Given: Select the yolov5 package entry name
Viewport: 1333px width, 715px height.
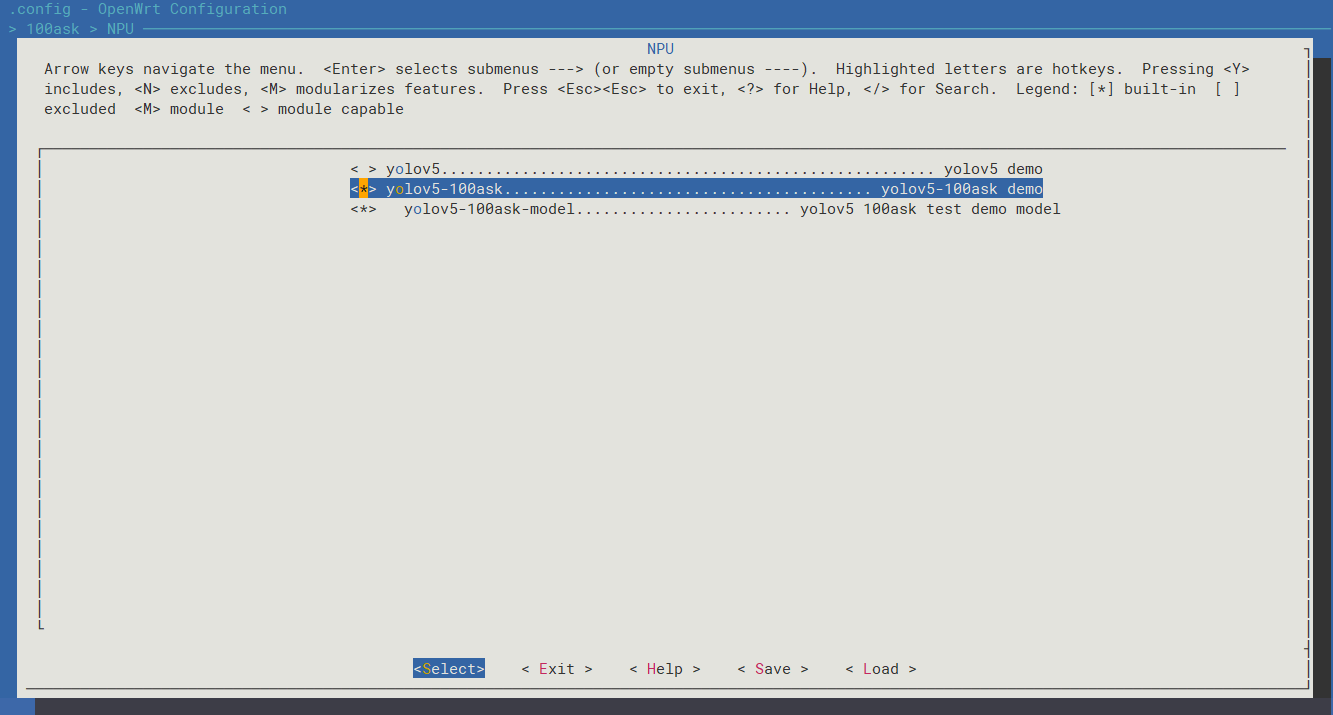Looking at the screenshot, I should pyautogui.click(x=413, y=169).
